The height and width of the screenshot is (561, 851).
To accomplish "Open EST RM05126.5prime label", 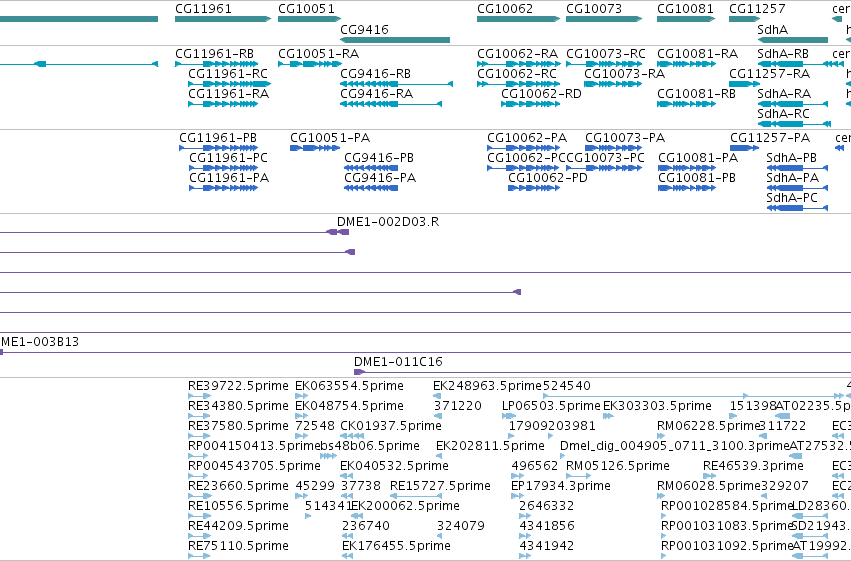I will pos(618,466).
